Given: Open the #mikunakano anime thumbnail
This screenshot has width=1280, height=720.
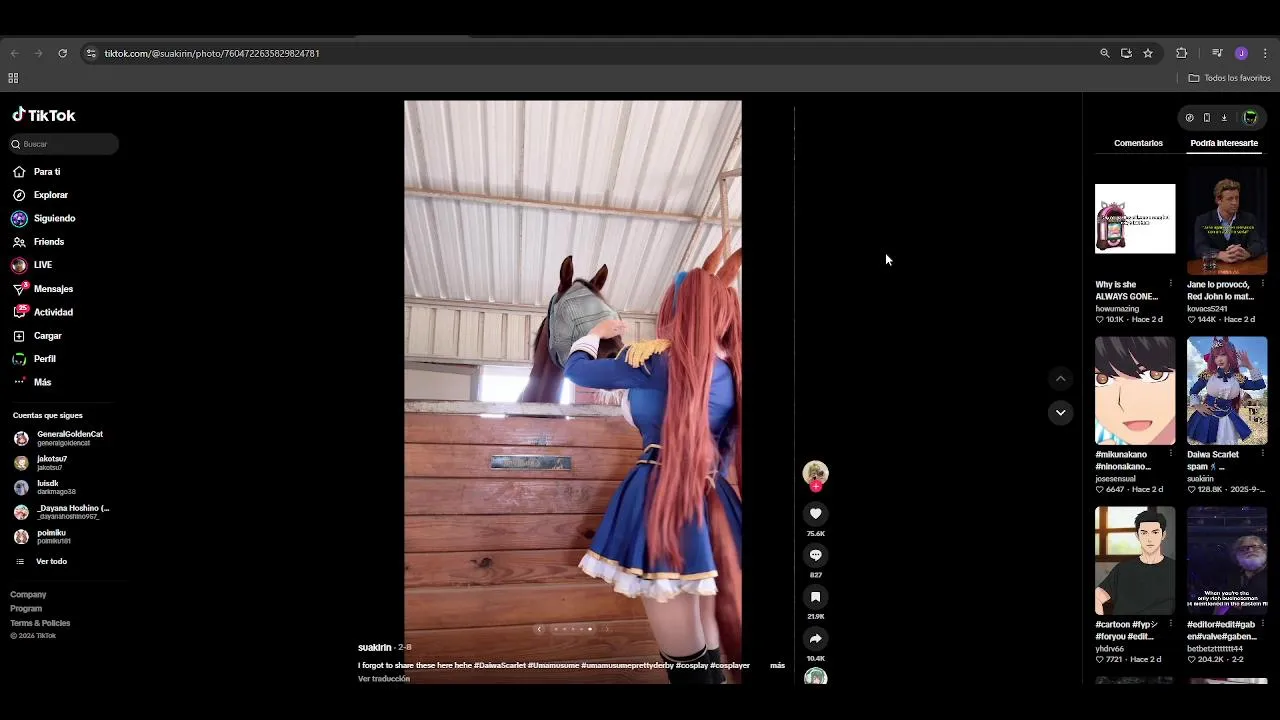Looking at the screenshot, I should coord(1135,391).
